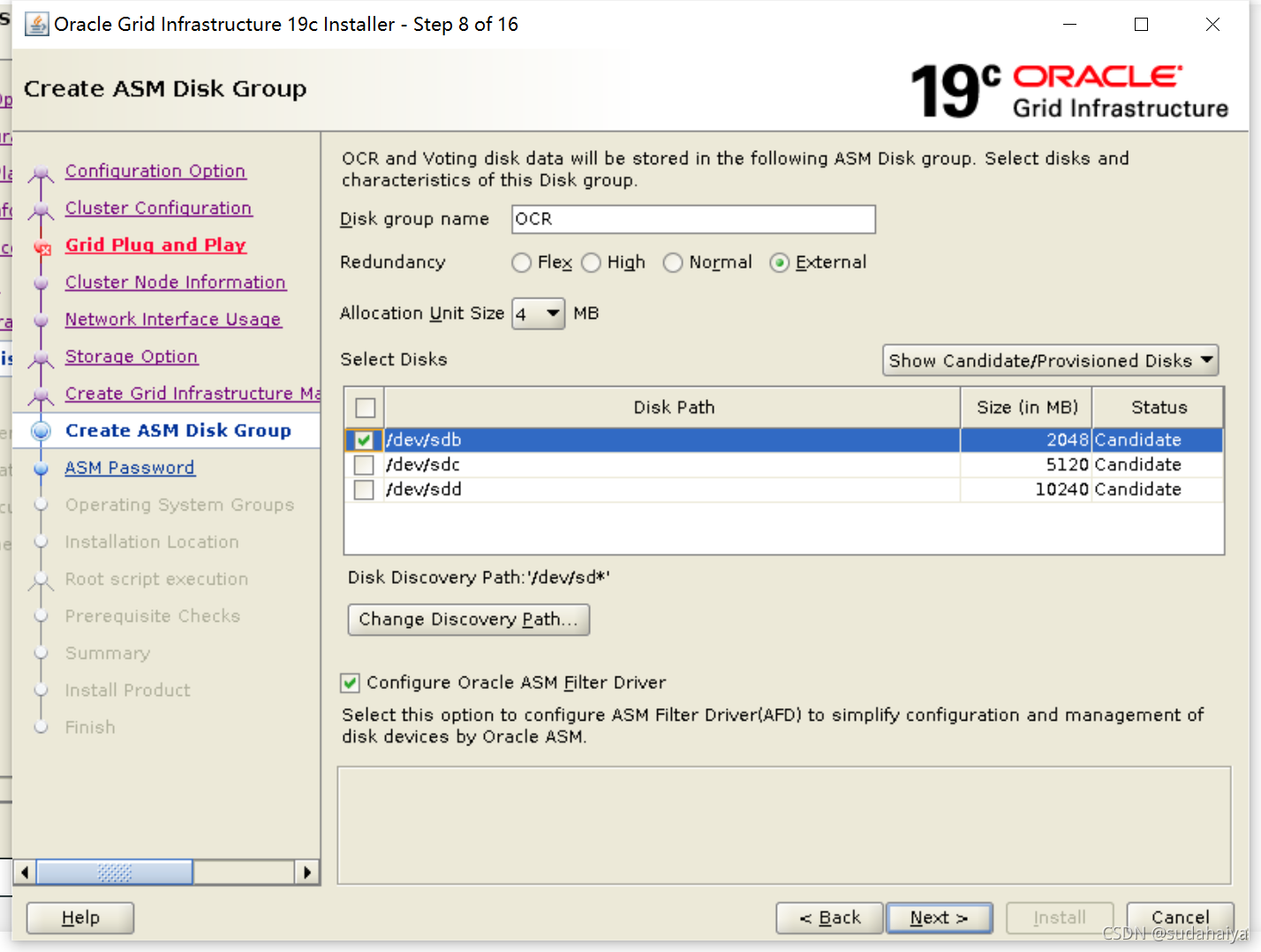Open Create Grid Infrastructure Management step

tap(193, 394)
